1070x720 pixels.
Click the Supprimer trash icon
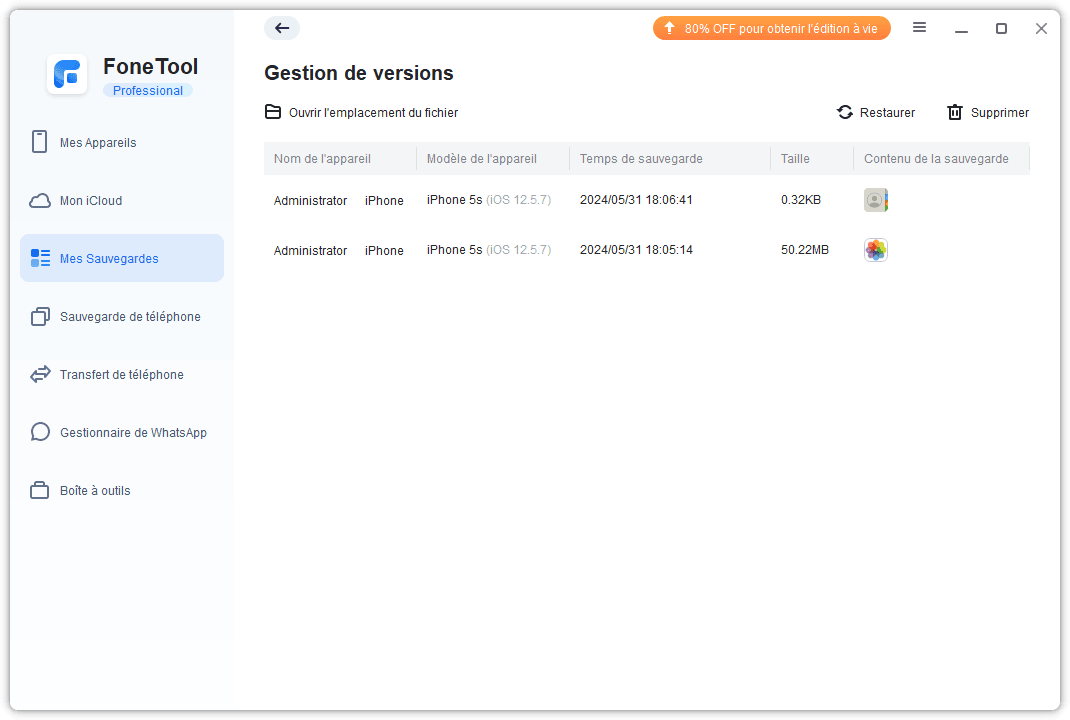click(955, 113)
